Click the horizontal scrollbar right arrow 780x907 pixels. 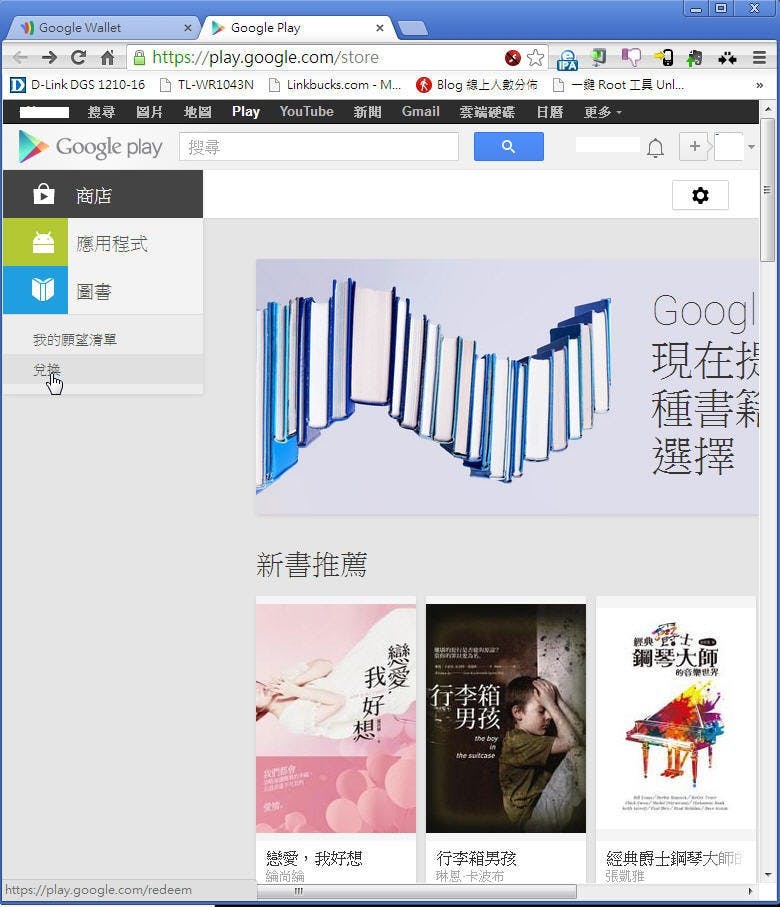750,891
